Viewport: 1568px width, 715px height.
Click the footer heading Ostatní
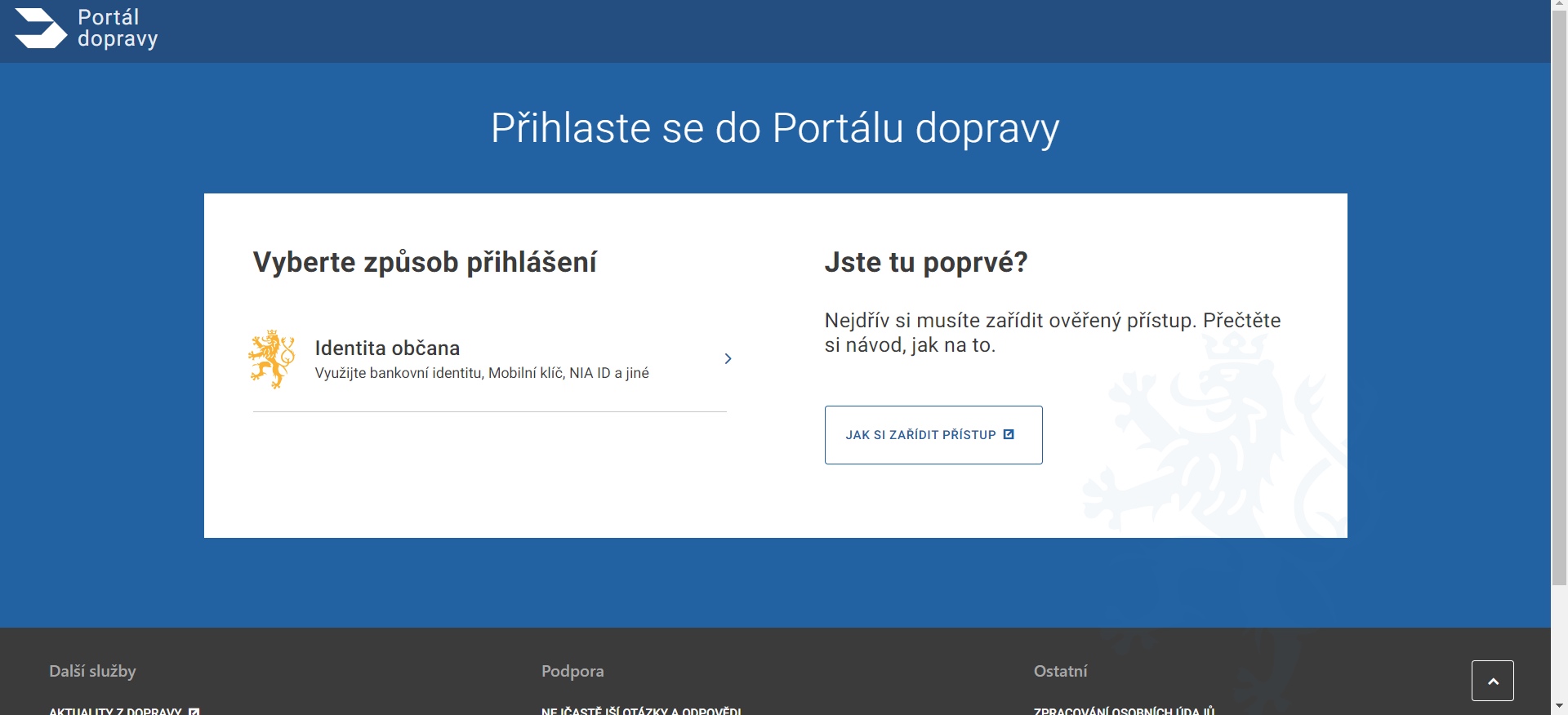(x=1060, y=671)
